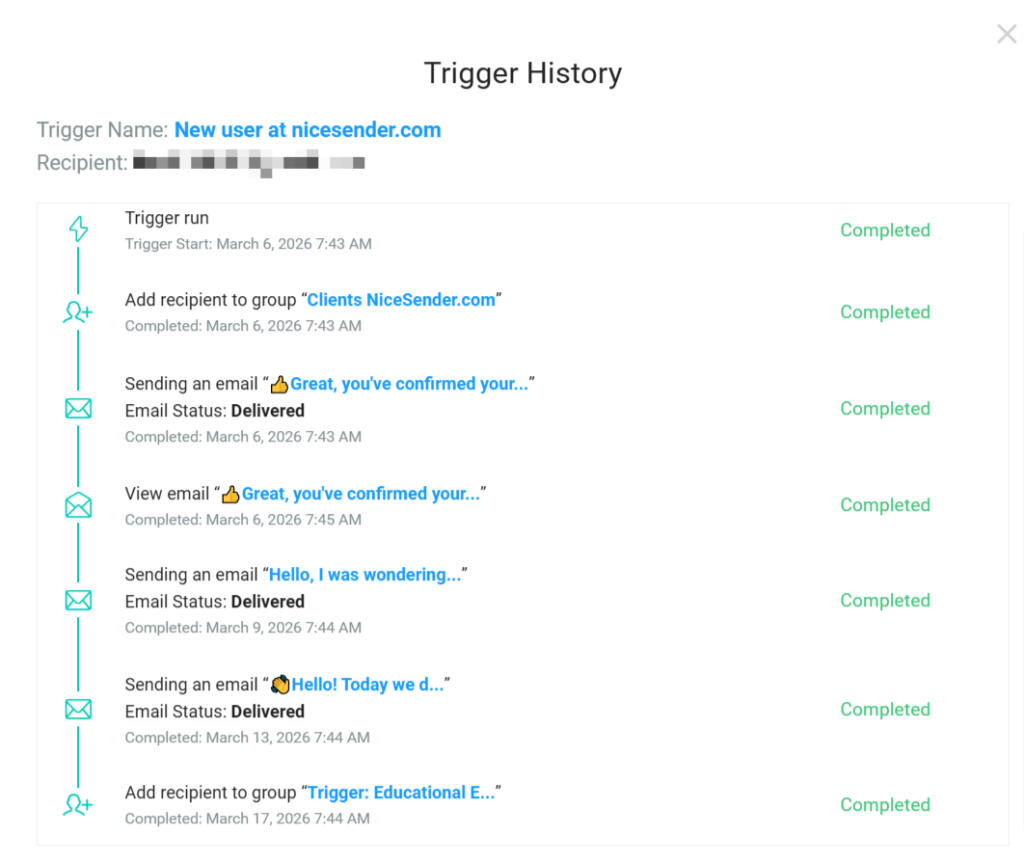
Task: Open the 'New user at nicesender.com' trigger link
Action: pos(308,129)
